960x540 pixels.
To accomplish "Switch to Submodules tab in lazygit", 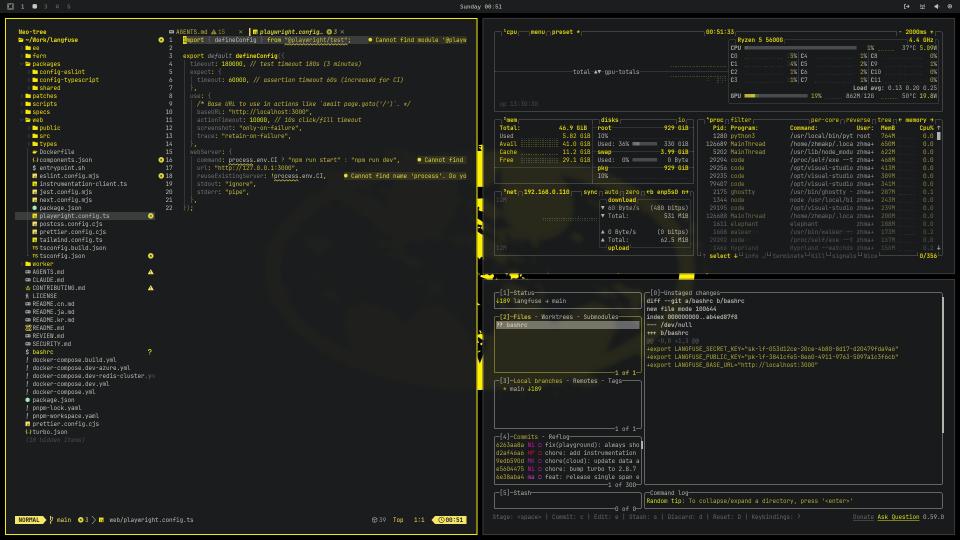I will pyautogui.click(x=600, y=317).
